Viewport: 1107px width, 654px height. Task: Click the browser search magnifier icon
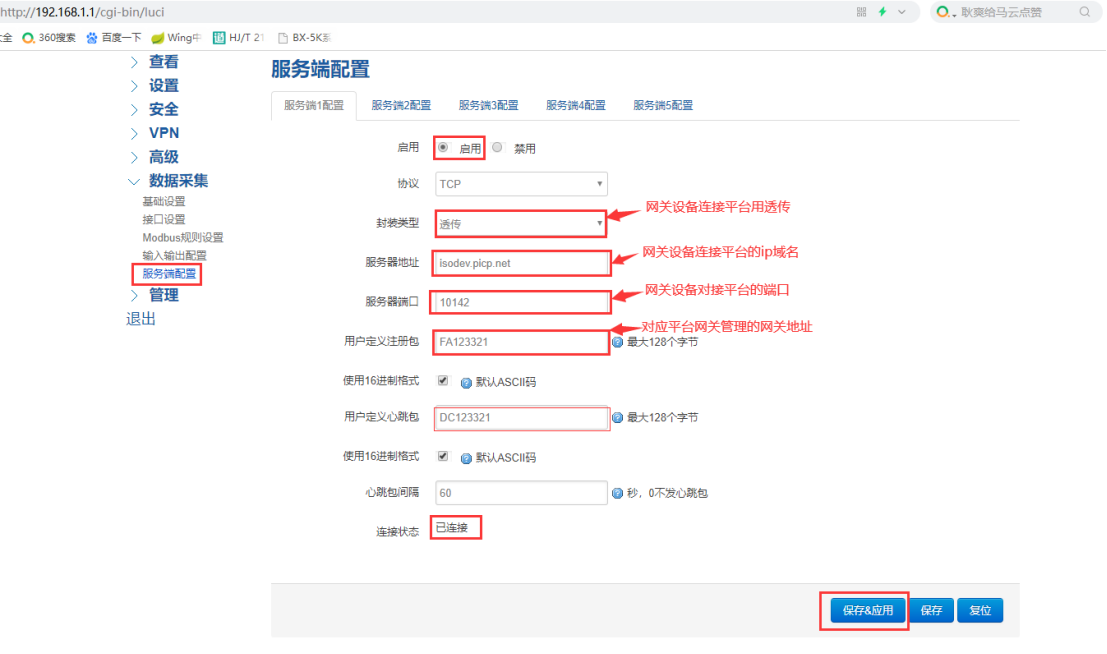pyautogui.click(x=1085, y=12)
